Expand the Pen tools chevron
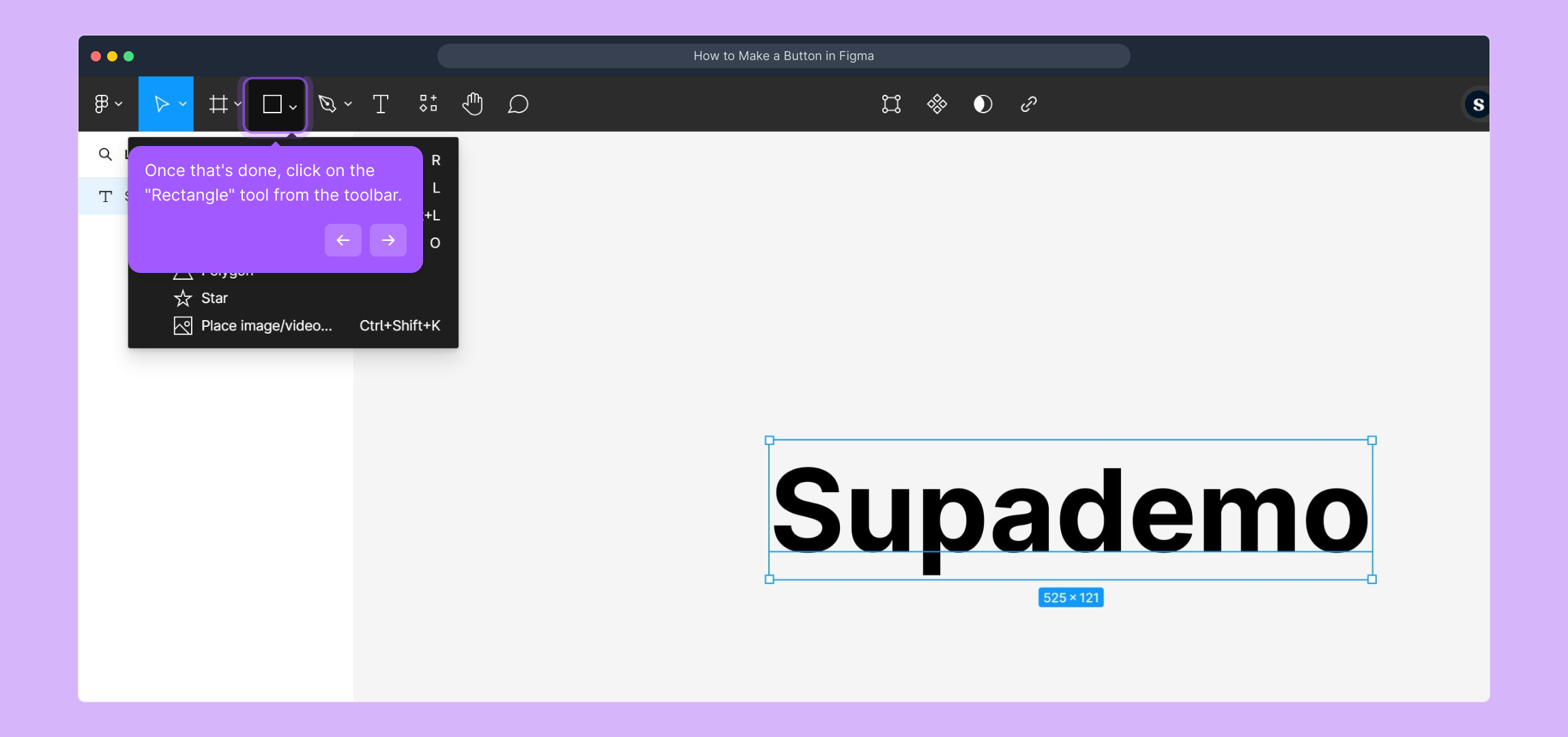 [348, 104]
